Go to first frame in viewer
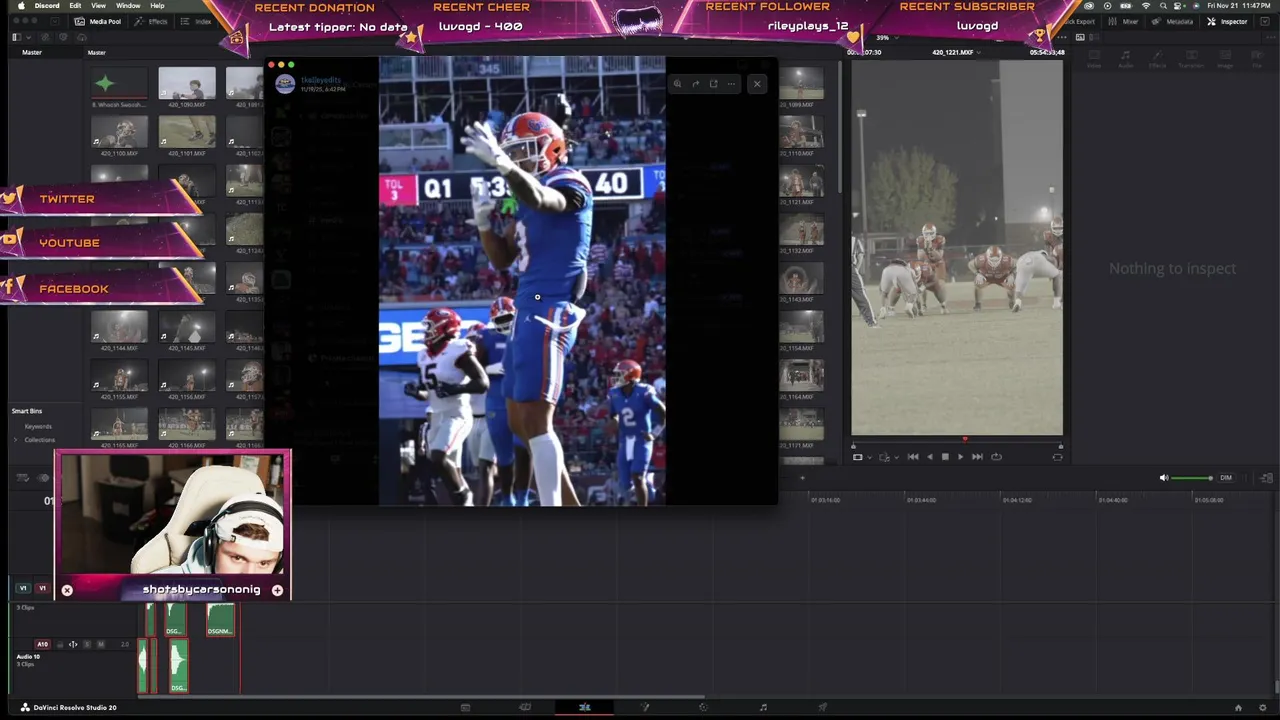1280x720 pixels. 912,457
